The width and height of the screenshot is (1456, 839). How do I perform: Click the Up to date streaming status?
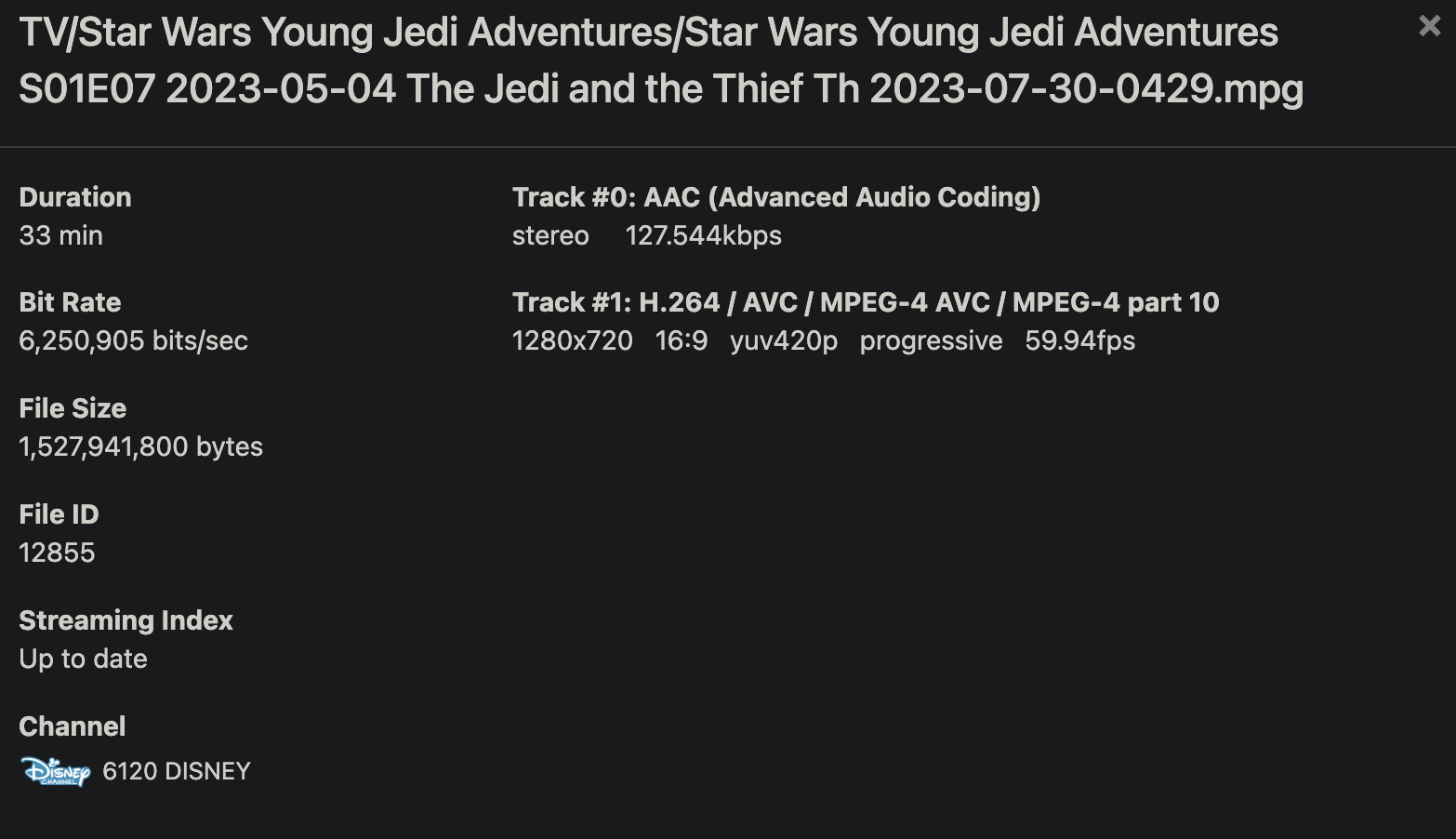[x=83, y=659]
